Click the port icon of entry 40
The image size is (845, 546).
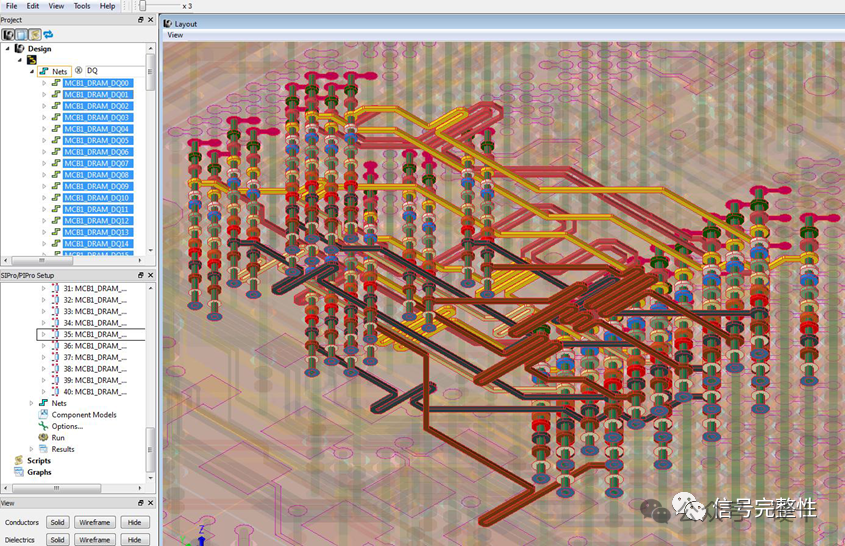[55, 392]
